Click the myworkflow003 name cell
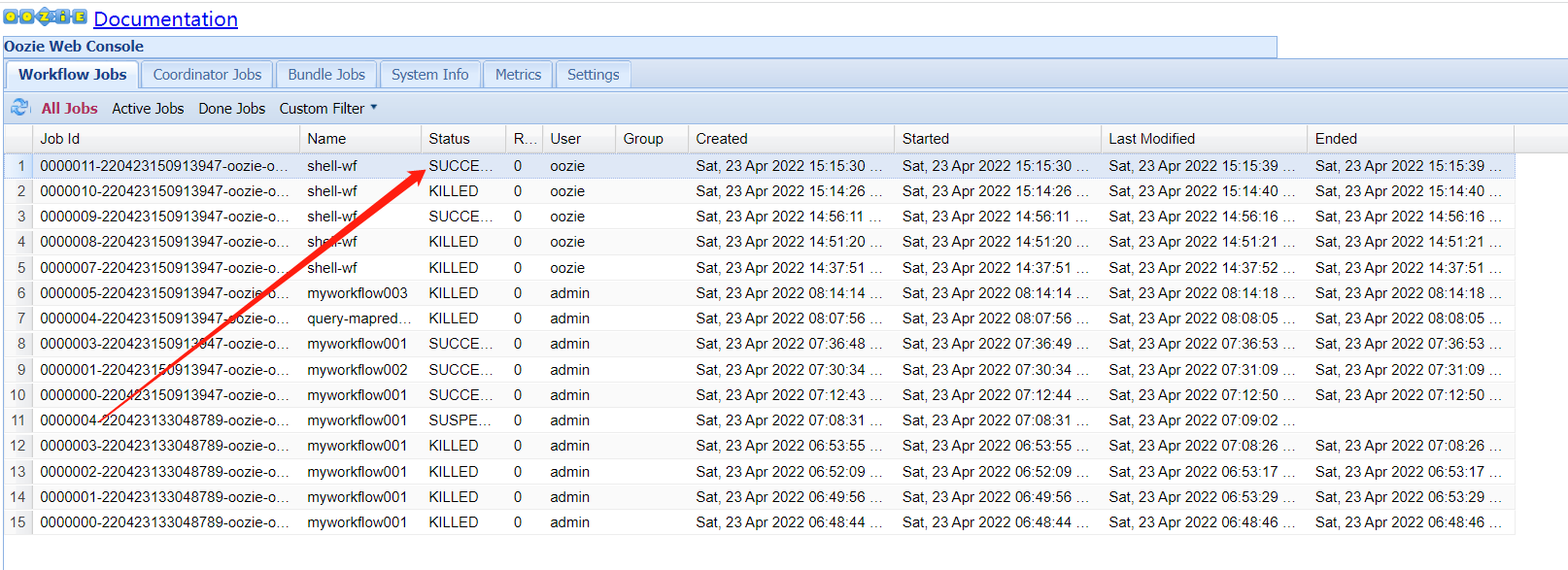The image size is (1568, 570). tap(359, 293)
